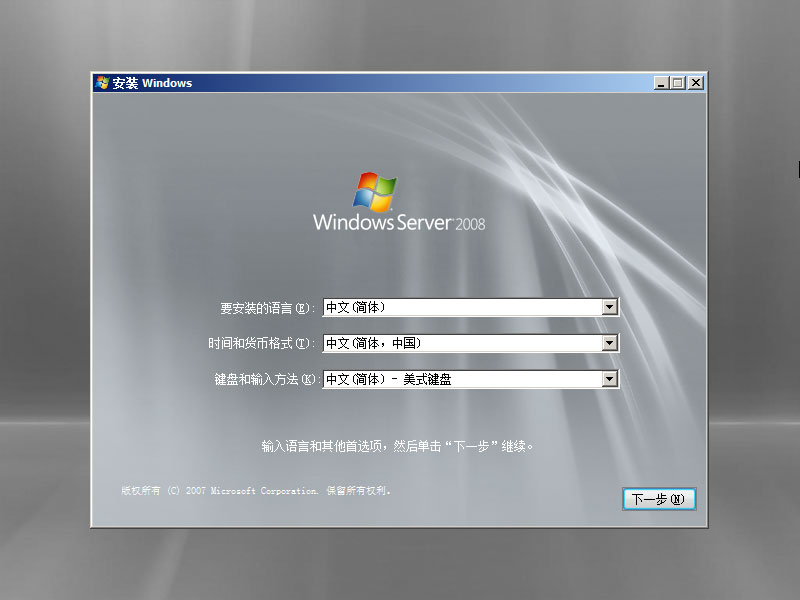Open the 键盘和输入方法 dropdown arrow
The height and width of the screenshot is (600, 800).
point(610,379)
